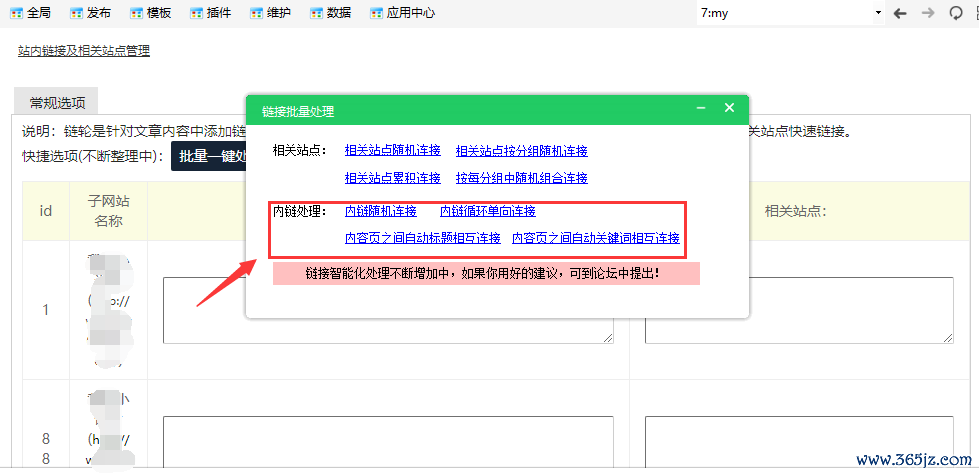Click the 插件 menu icon

[x=198, y=13]
